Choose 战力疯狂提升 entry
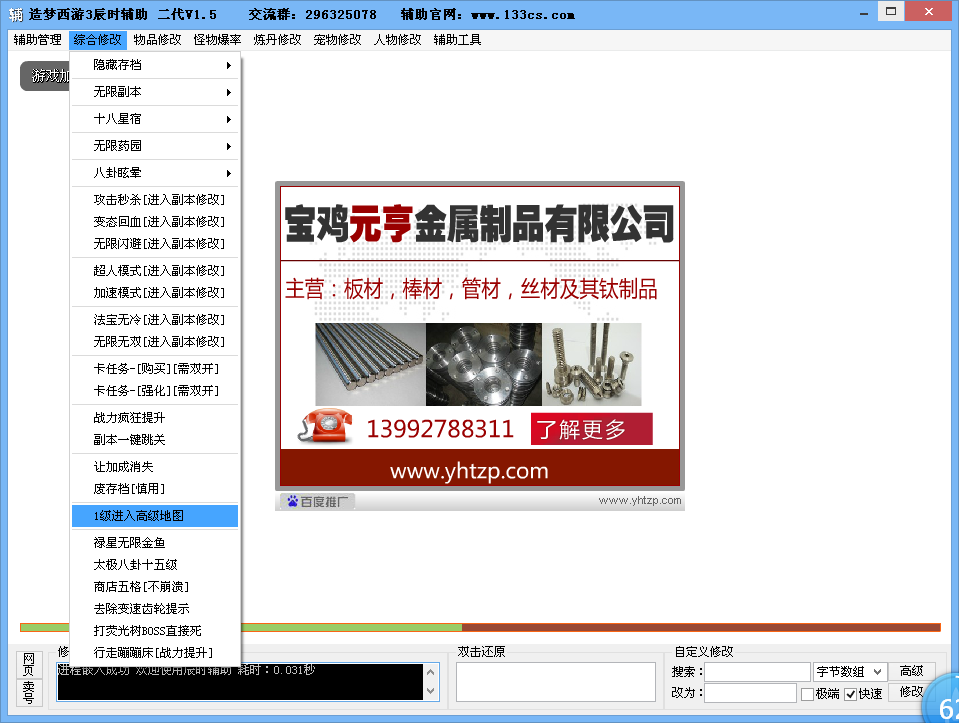959x723 pixels. pos(155,417)
